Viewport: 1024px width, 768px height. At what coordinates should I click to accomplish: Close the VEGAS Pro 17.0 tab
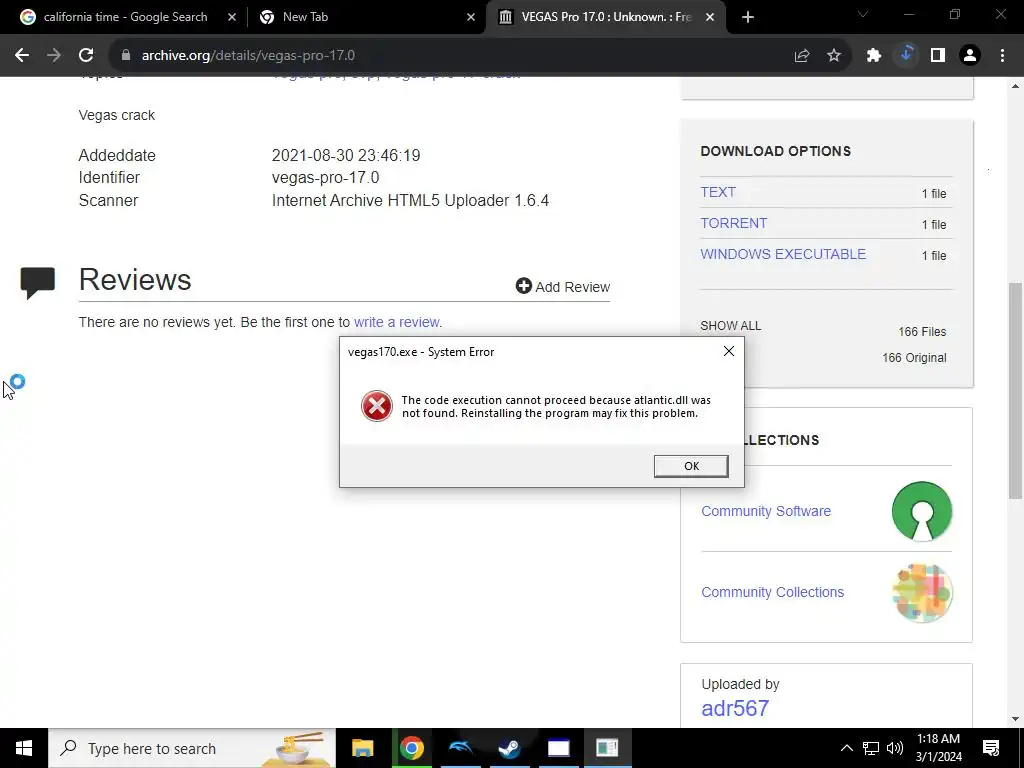(x=711, y=18)
